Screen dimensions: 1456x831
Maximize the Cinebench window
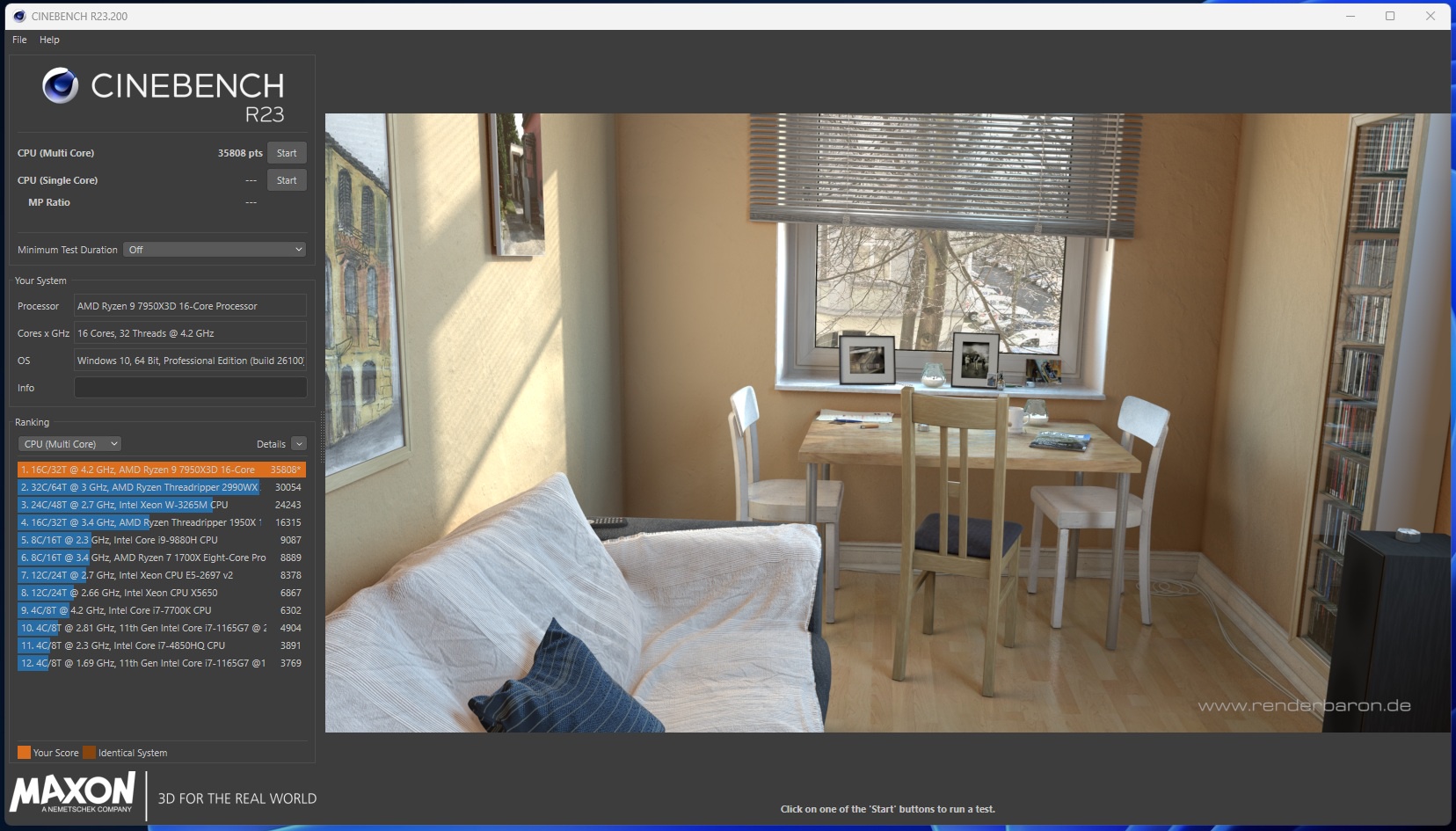[x=1390, y=16]
